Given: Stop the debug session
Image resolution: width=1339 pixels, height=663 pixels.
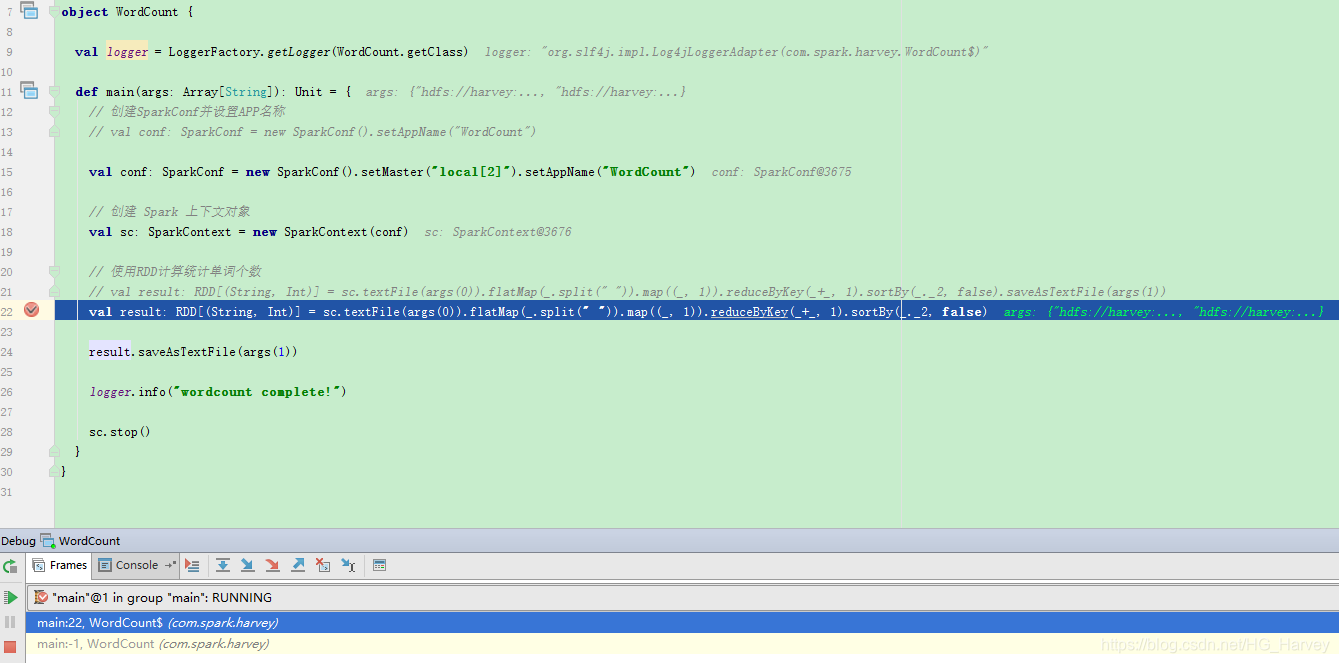Looking at the screenshot, I should 10,647.
